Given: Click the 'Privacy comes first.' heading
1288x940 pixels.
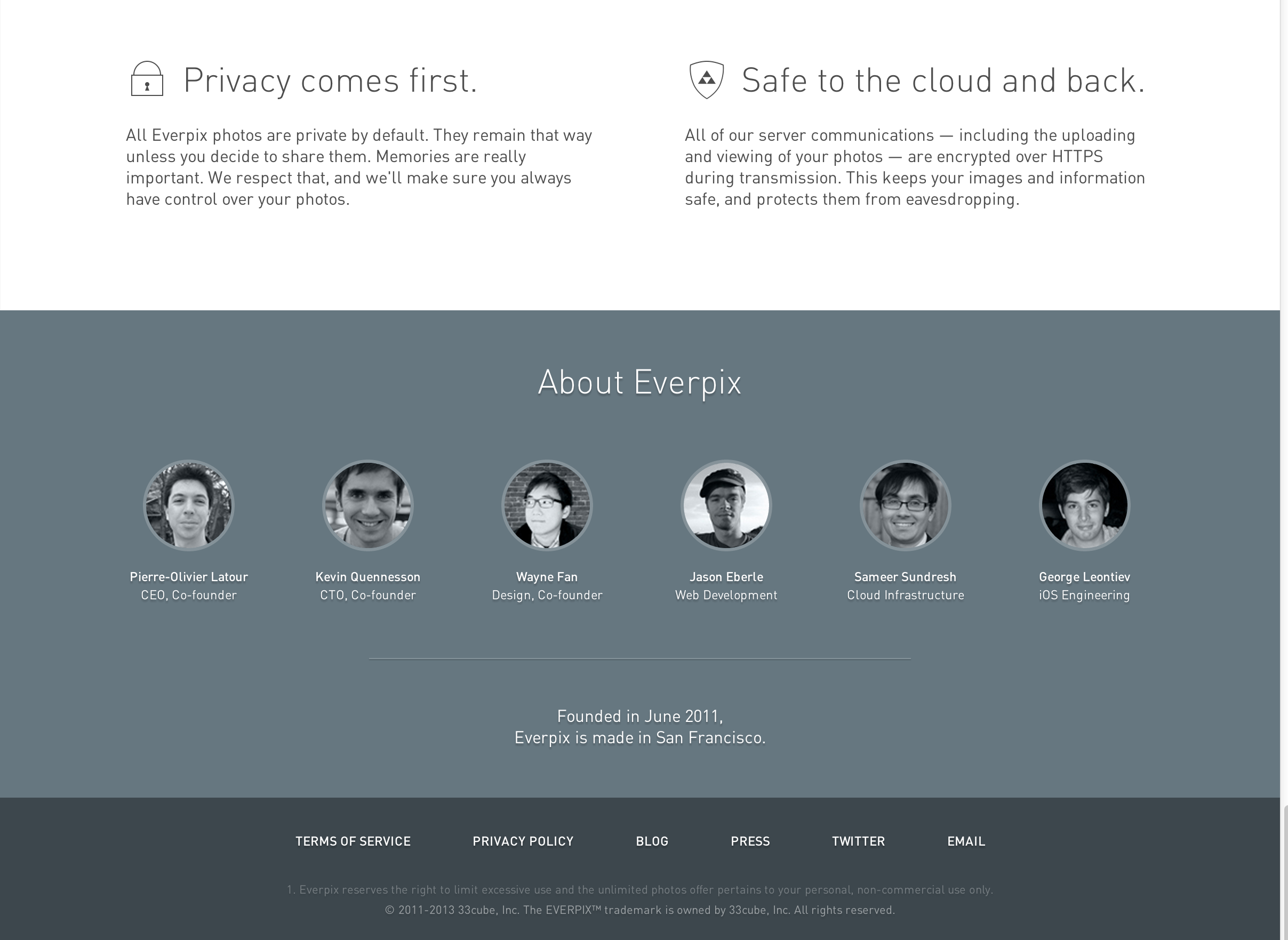Looking at the screenshot, I should coord(330,80).
